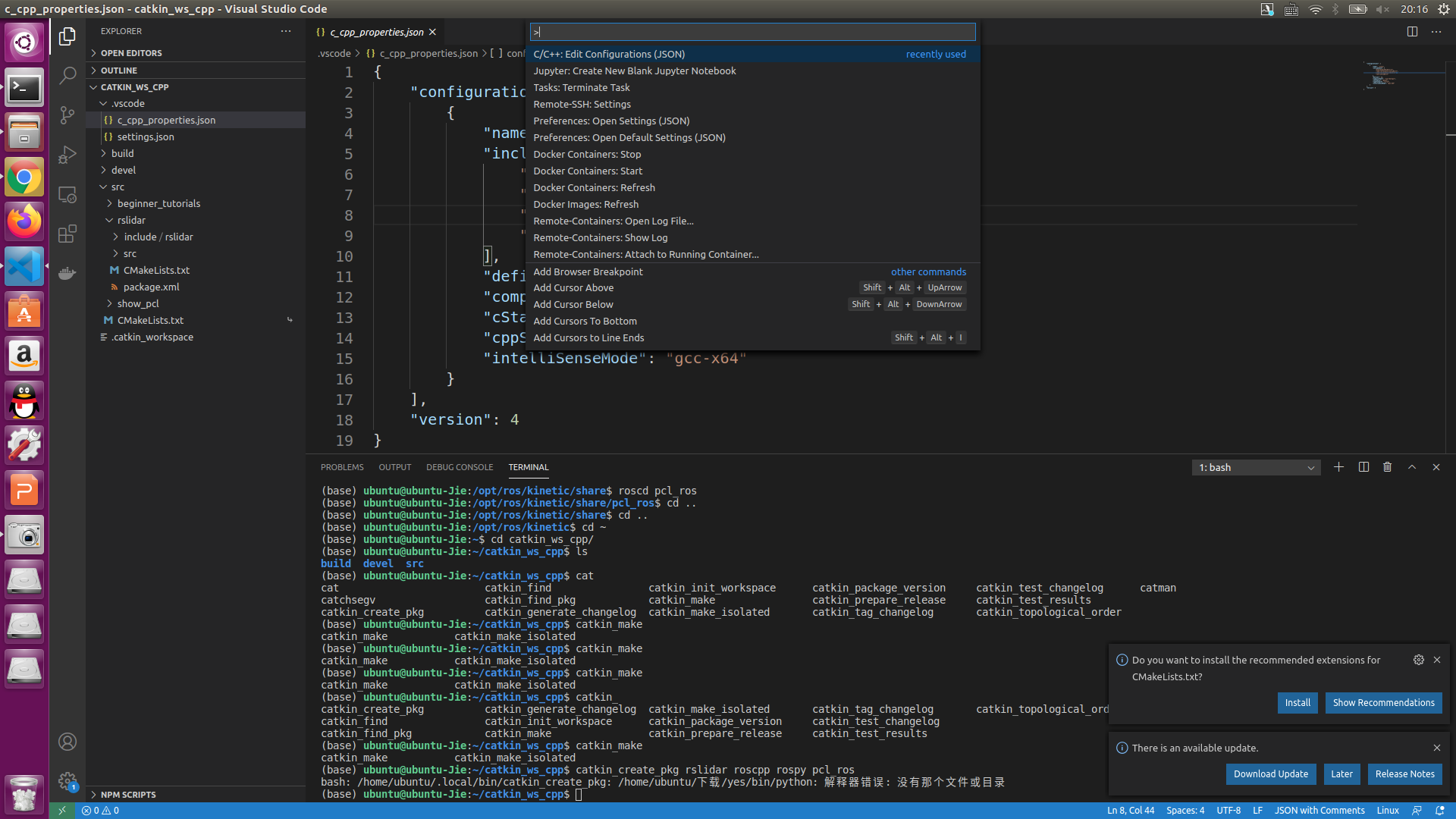
Task: Open the 1: bash terminal dropdown
Action: tap(1256, 468)
